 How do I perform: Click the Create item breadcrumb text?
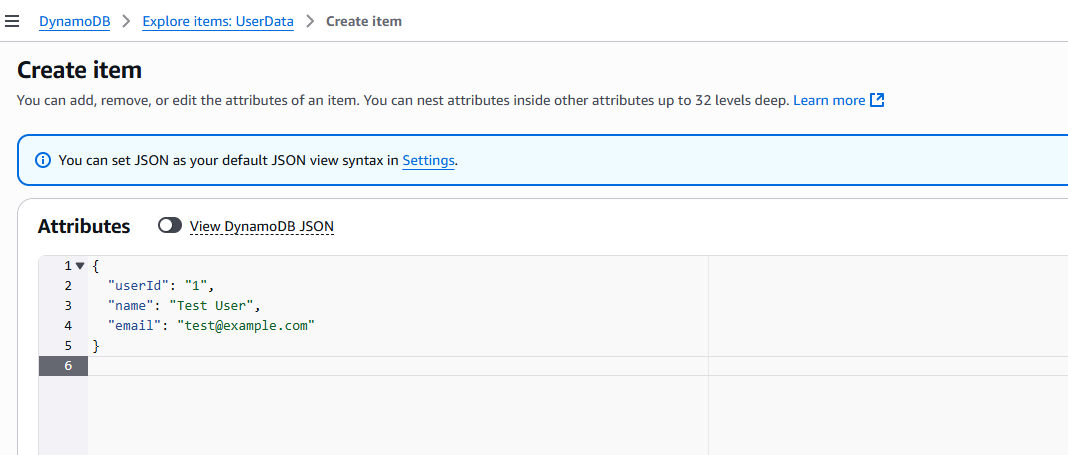(x=364, y=21)
